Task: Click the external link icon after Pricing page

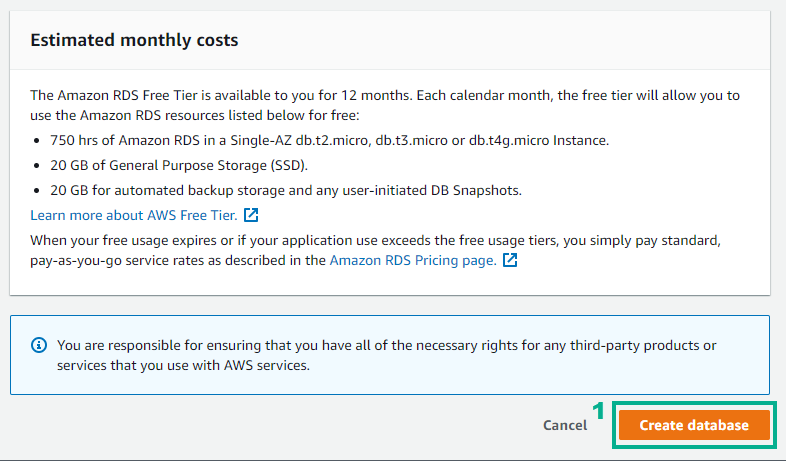Action: [x=510, y=260]
